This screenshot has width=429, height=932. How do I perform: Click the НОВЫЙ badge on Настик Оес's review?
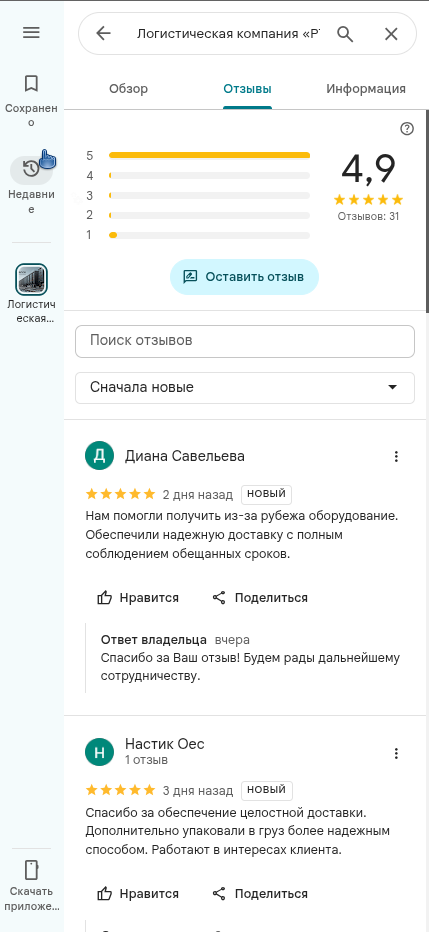point(266,790)
